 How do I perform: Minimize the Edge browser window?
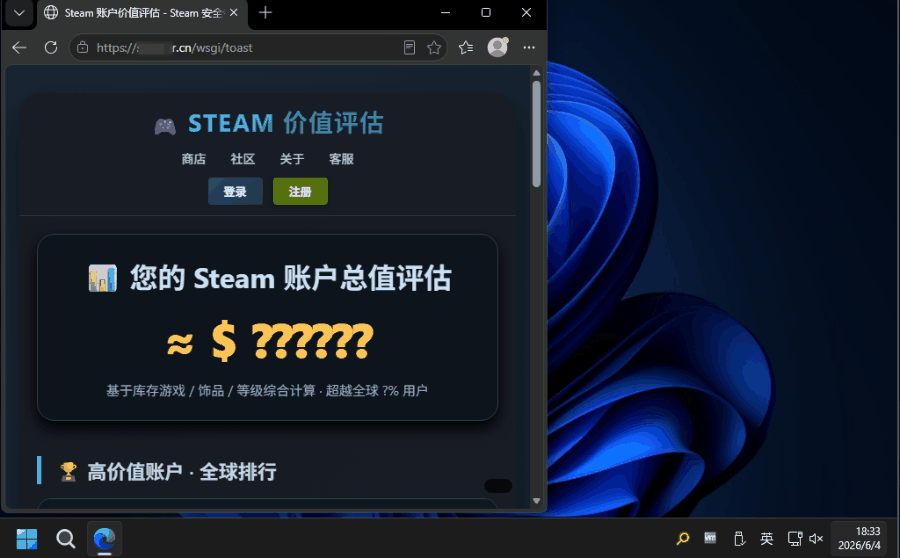445,13
